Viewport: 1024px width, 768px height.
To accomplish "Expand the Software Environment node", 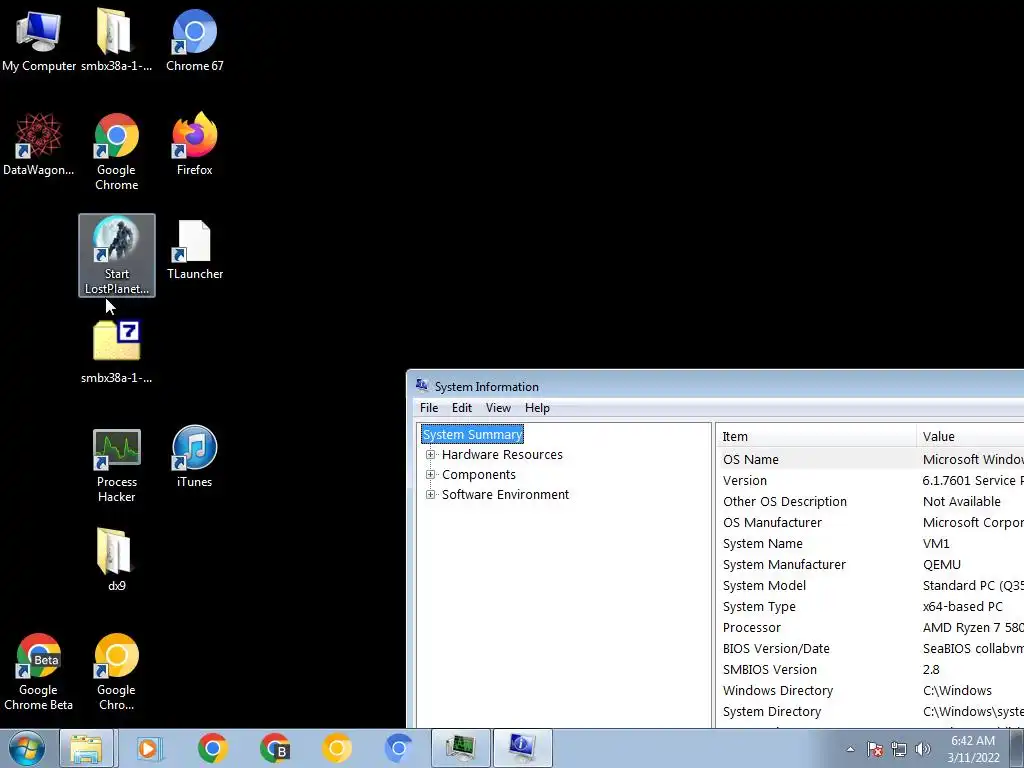I will [430, 494].
